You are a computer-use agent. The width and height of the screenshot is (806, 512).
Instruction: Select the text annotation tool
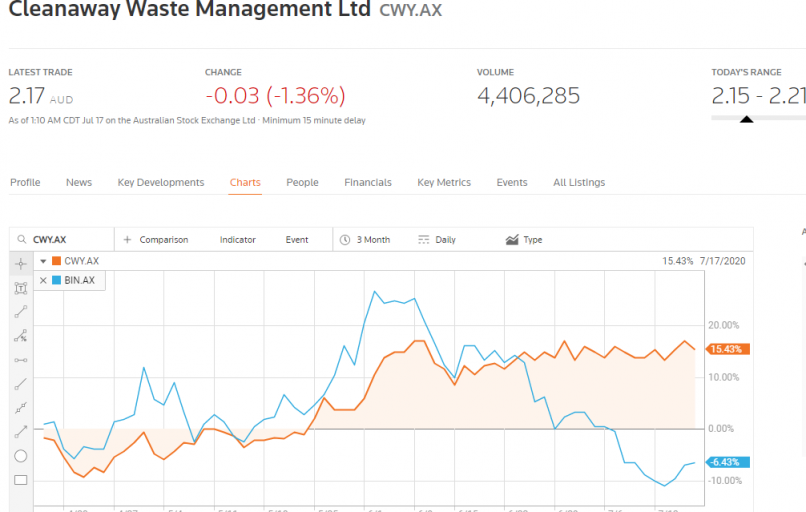(21, 288)
